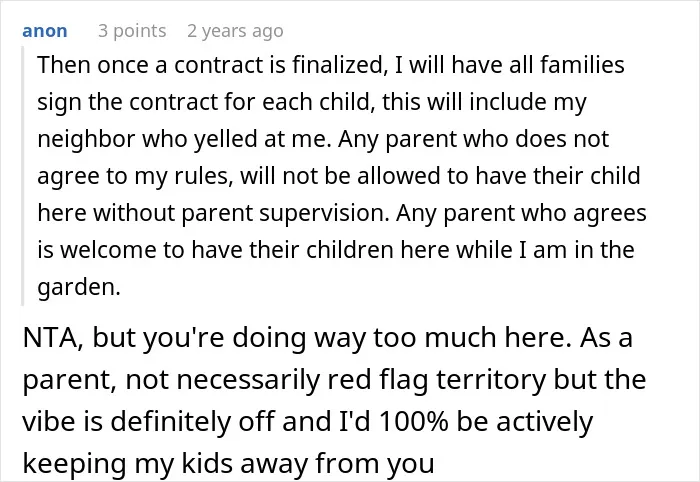Screen dimensions: 700x482
Task: Open the anon username profile link
Action: pos(45,31)
